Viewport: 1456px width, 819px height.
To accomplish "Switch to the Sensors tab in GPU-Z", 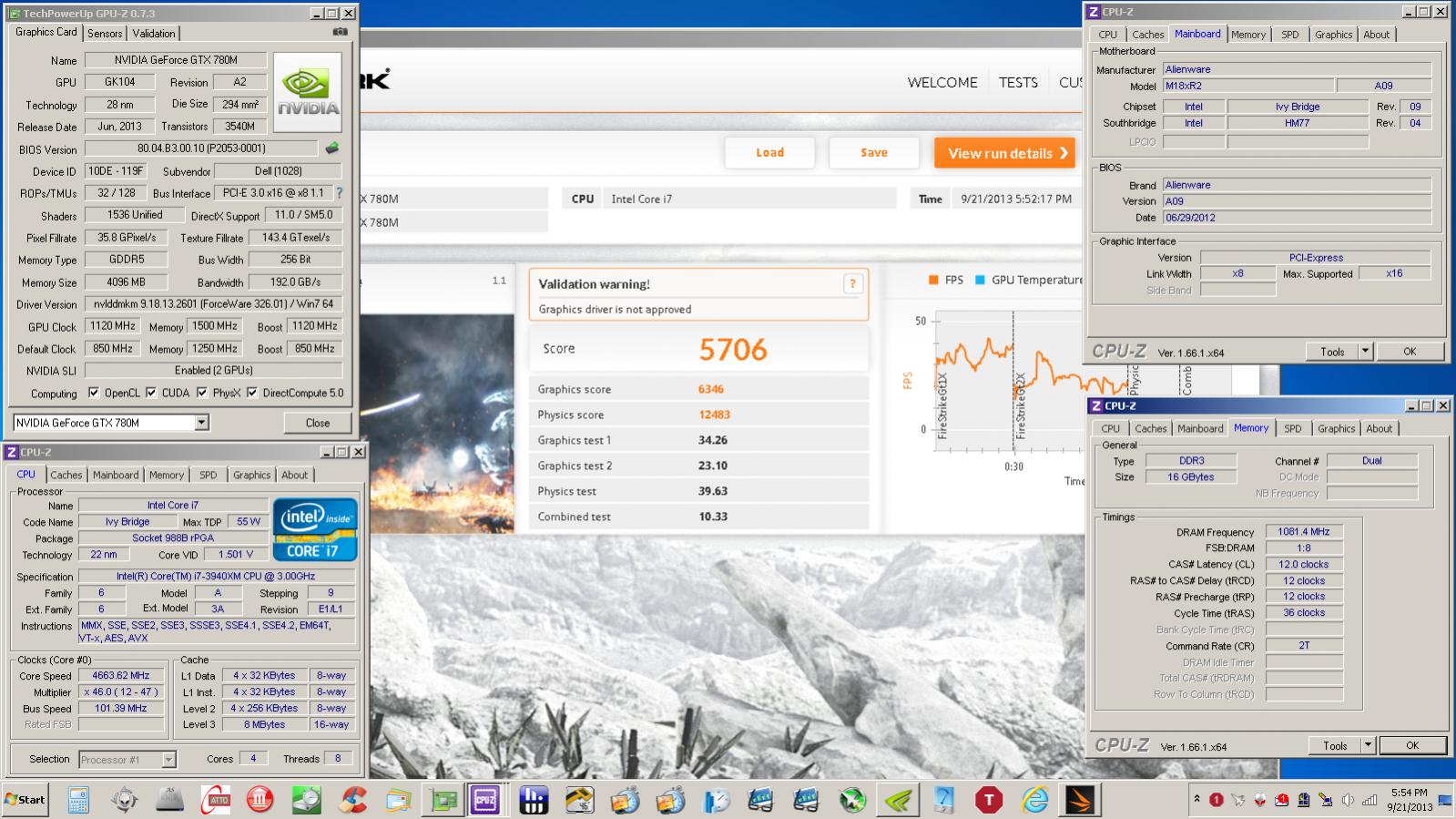I will pyautogui.click(x=105, y=33).
